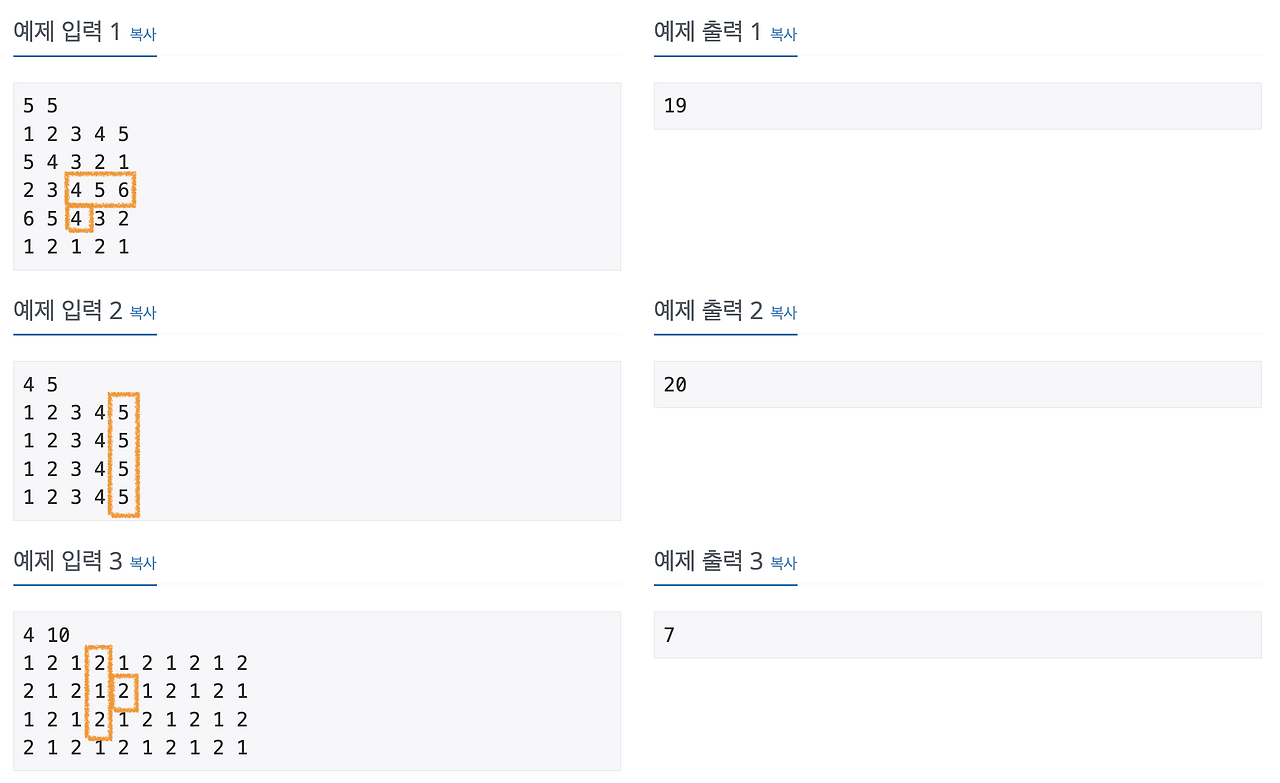Viewport: 1280px width, 783px height.
Task: Click the 복사 link next to 예제 출력 1
Action: click(x=782, y=34)
